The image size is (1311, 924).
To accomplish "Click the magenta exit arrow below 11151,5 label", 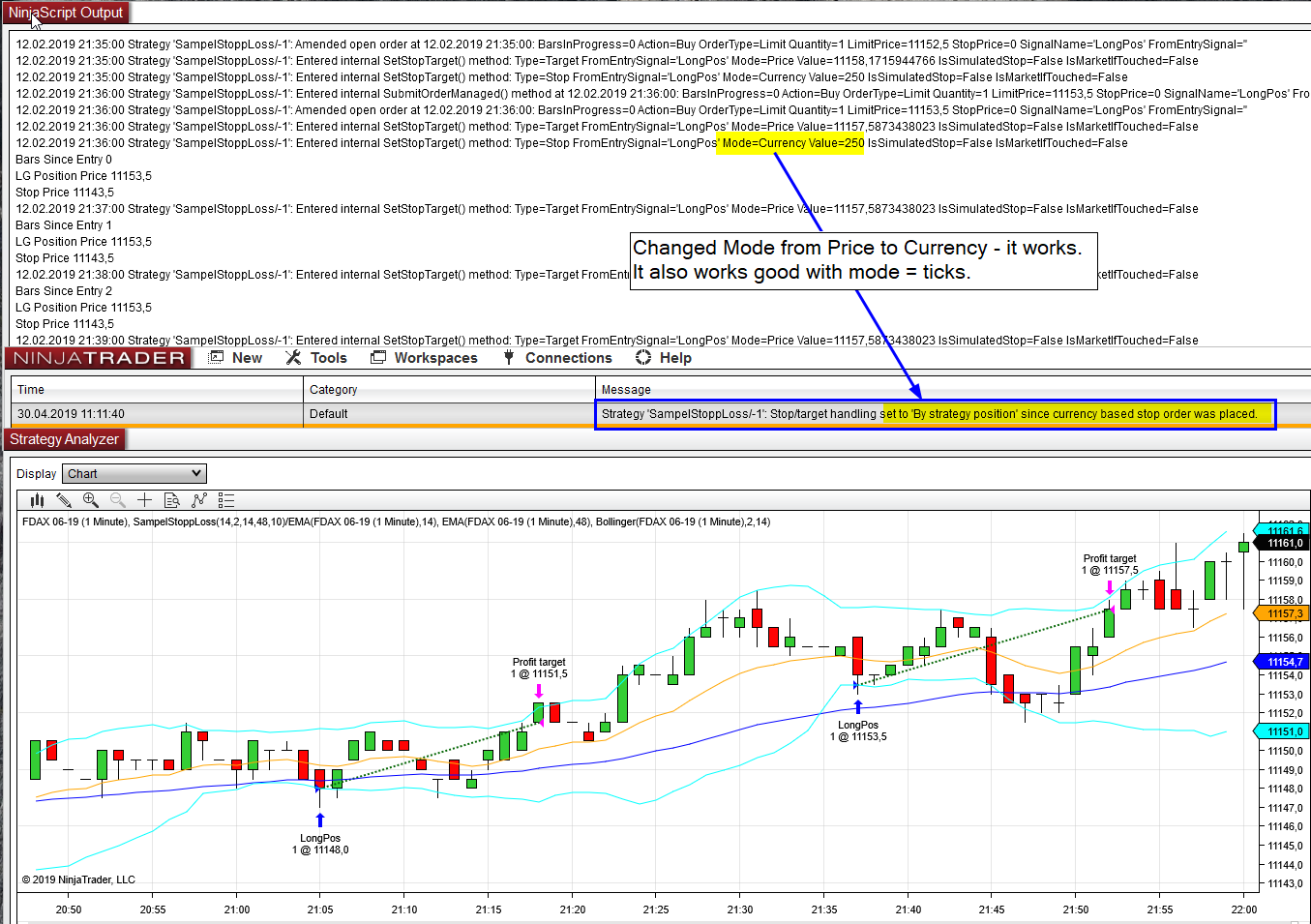I will [539, 691].
